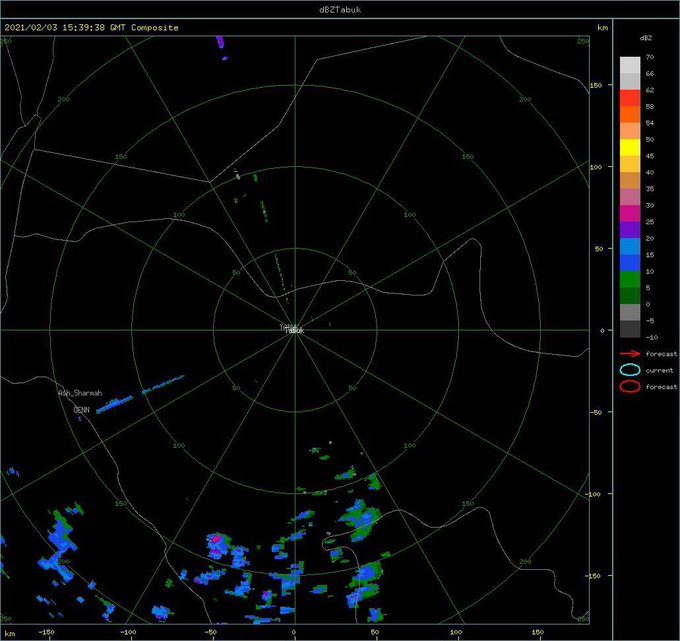Click the legend value -10 at scale bottom

(651, 337)
